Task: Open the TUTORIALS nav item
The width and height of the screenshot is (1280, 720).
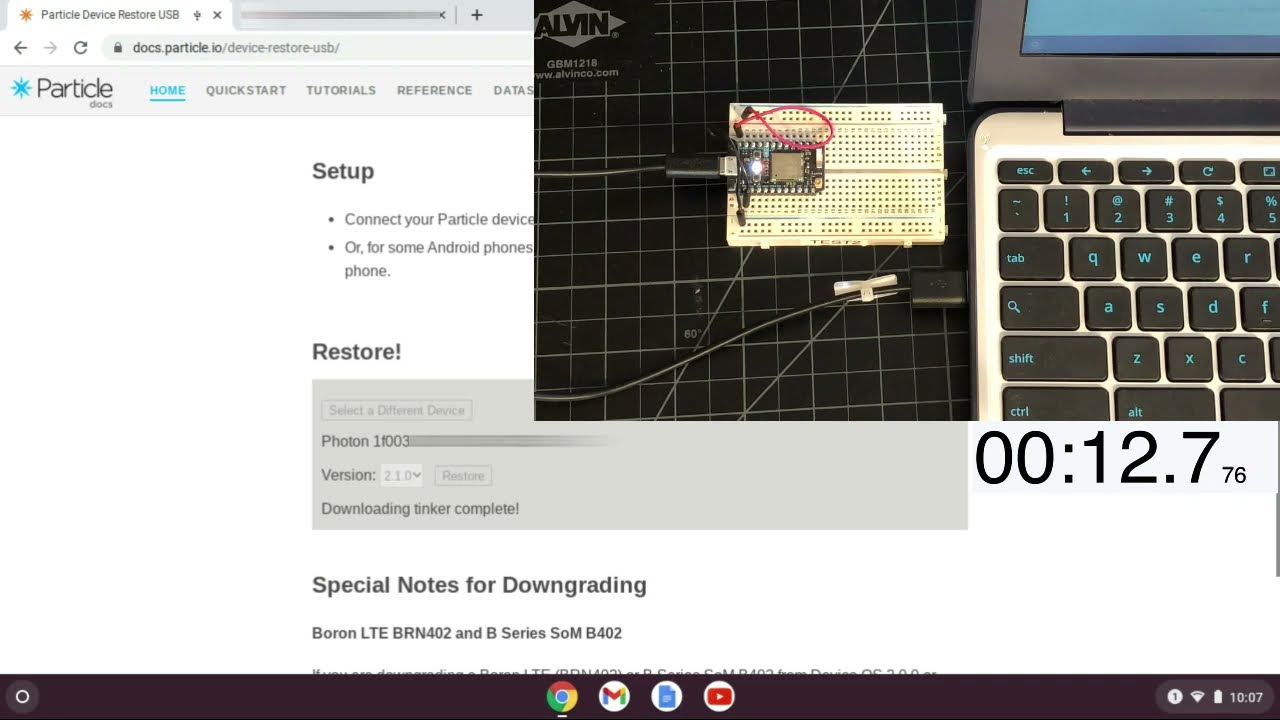Action: (x=341, y=90)
